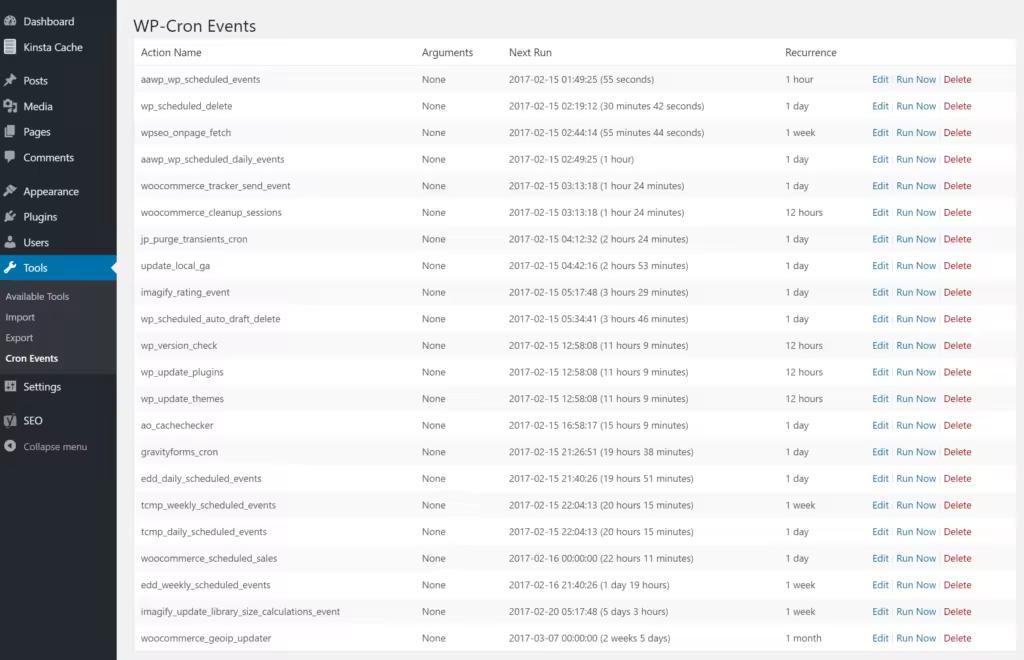Image resolution: width=1024 pixels, height=660 pixels.
Task: Run Now the wp_version_check event
Action: point(916,345)
